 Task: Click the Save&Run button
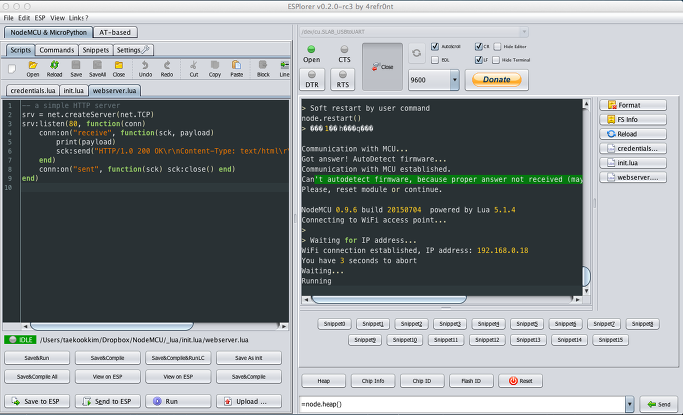[x=37, y=358]
